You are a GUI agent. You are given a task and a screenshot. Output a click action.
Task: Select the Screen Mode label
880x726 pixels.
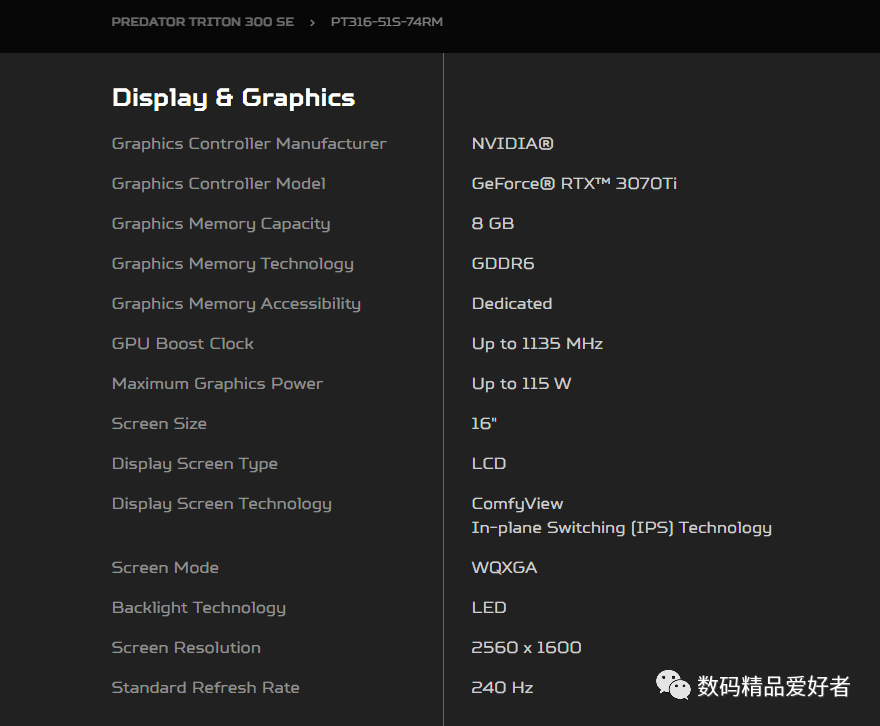point(165,568)
